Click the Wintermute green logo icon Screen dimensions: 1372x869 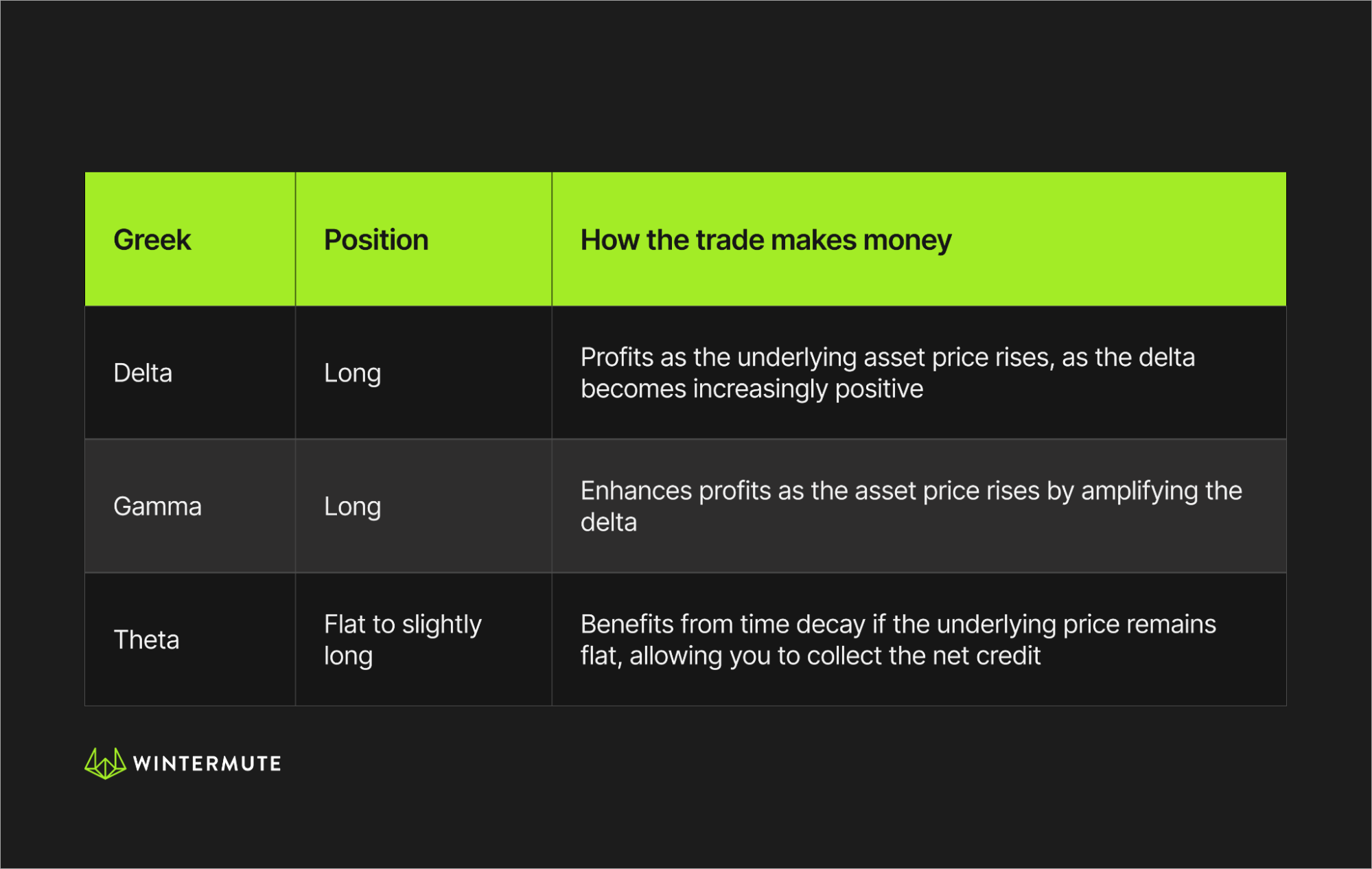(x=105, y=763)
